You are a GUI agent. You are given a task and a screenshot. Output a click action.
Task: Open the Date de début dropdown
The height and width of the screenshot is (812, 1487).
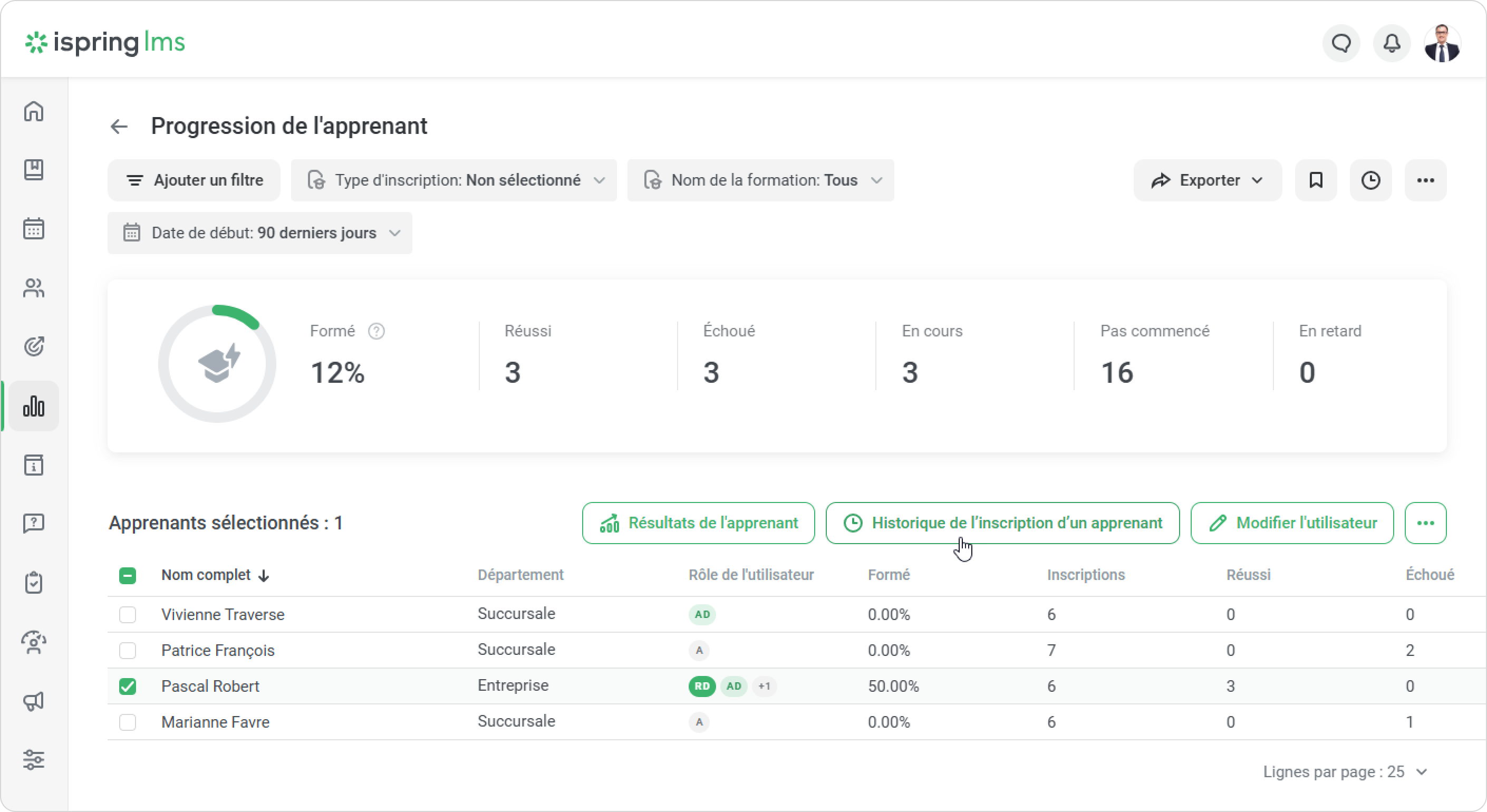[260, 233]
